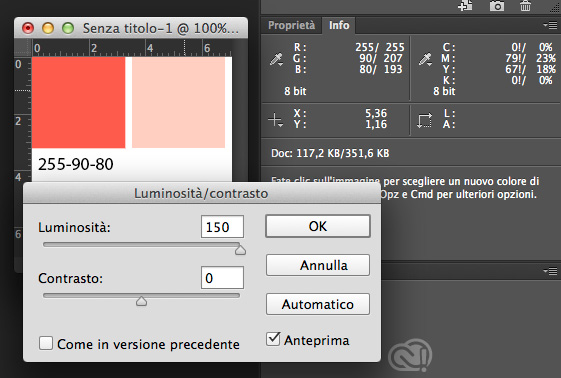Click the Luminosità value field
561x378 pixels.
pos(222,227)
